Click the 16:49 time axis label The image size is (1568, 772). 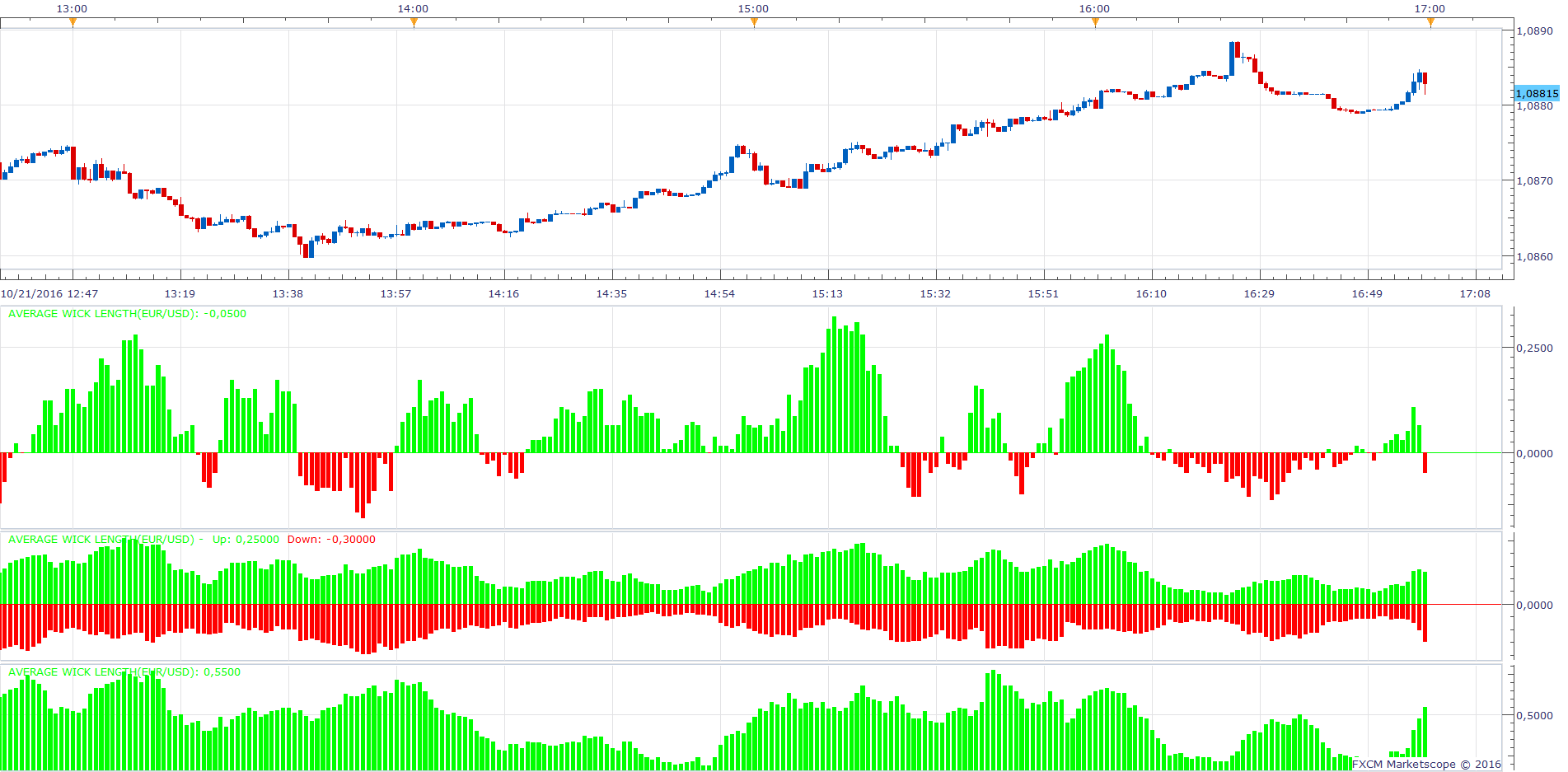(x=1367, y=294)
